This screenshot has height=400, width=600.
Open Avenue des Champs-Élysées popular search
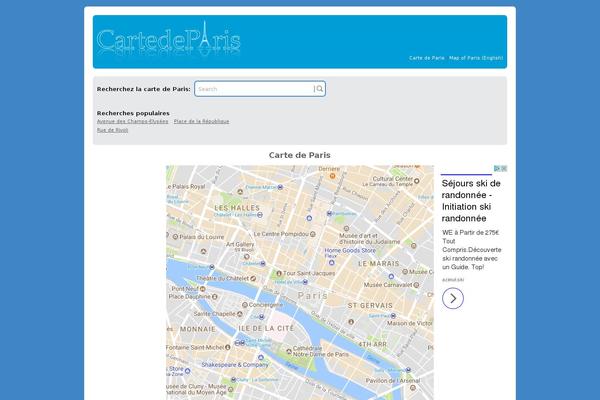[132, 121]
